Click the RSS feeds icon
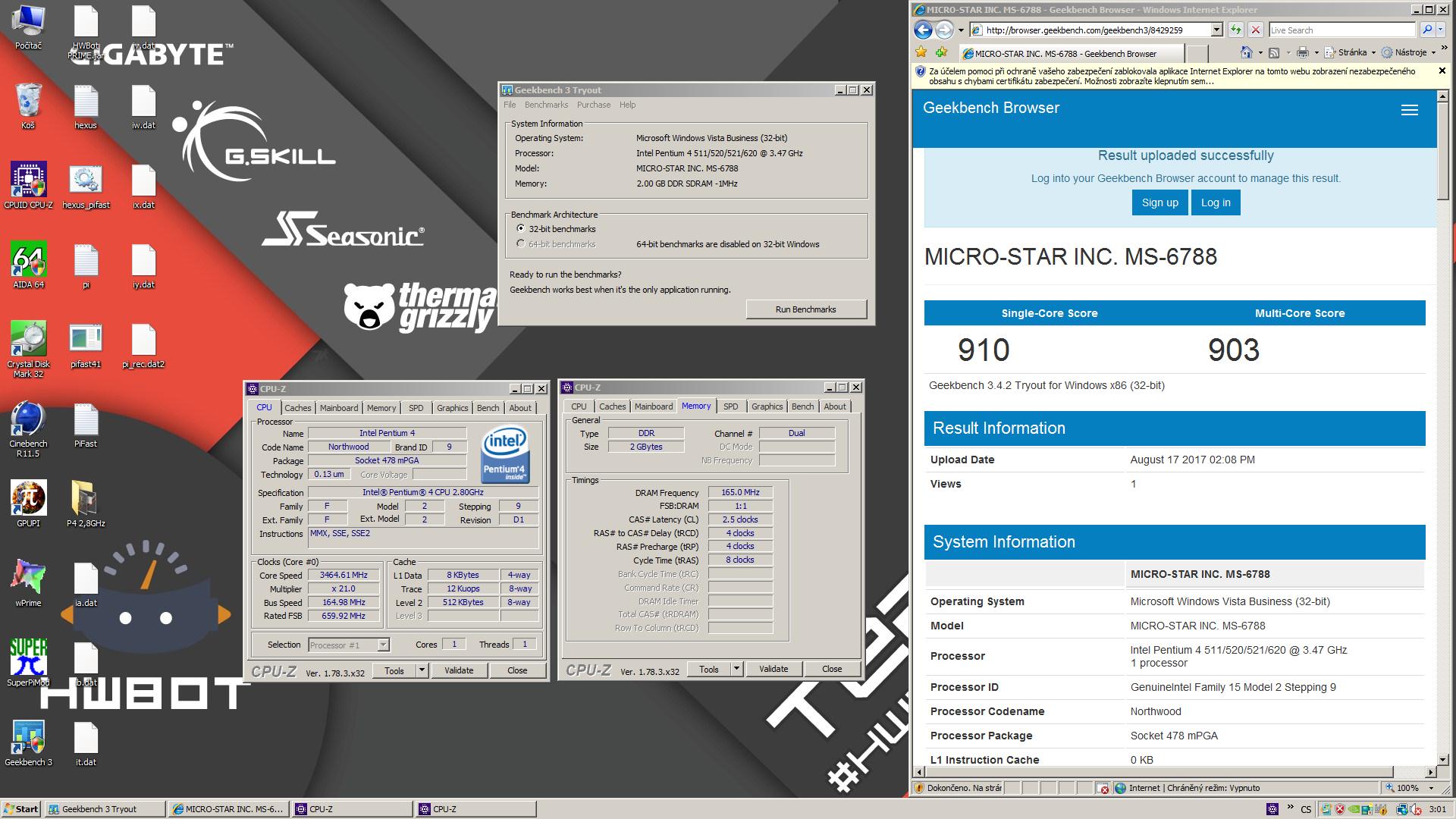 click(1274, 52)
